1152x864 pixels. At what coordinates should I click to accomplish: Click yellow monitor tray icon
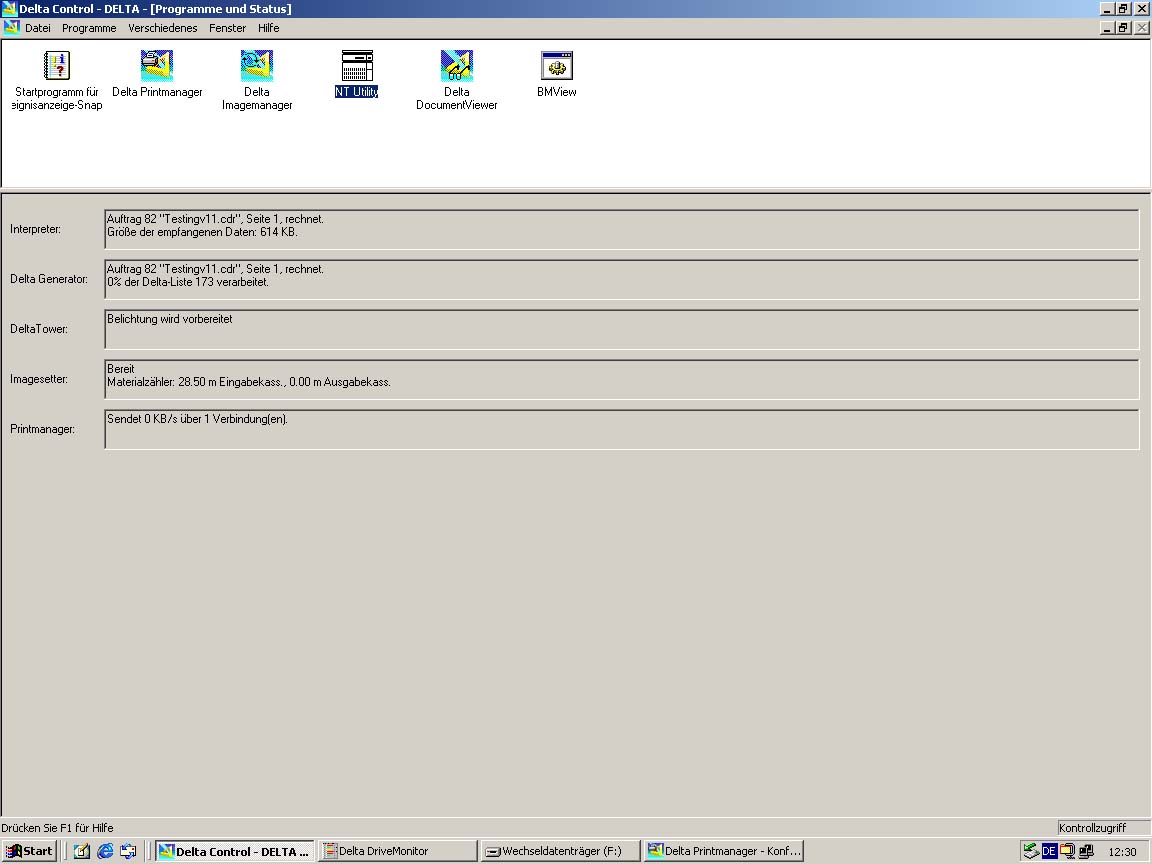[x=1068, y=851]
